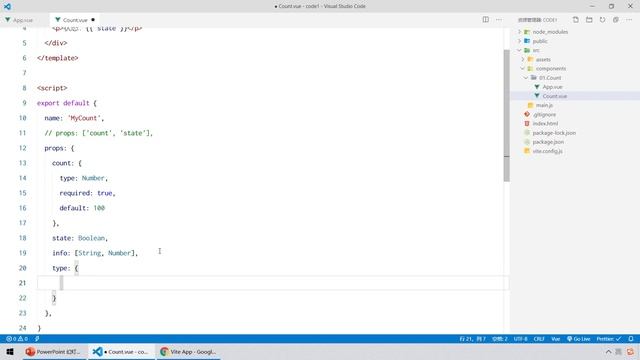This screenshot has width=640, height=360.
Task: Click 'required: true' on line 15
Action: click(86, 193)
